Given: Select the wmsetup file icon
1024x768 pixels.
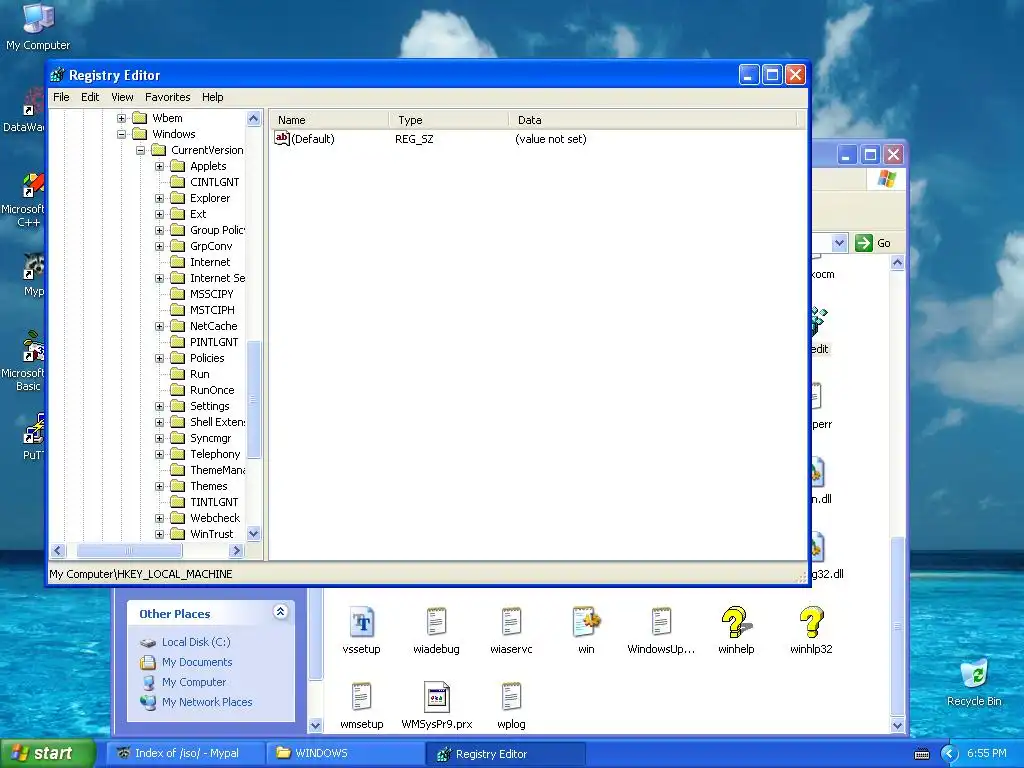Looking at the screenshot, I should click(361, 697).
